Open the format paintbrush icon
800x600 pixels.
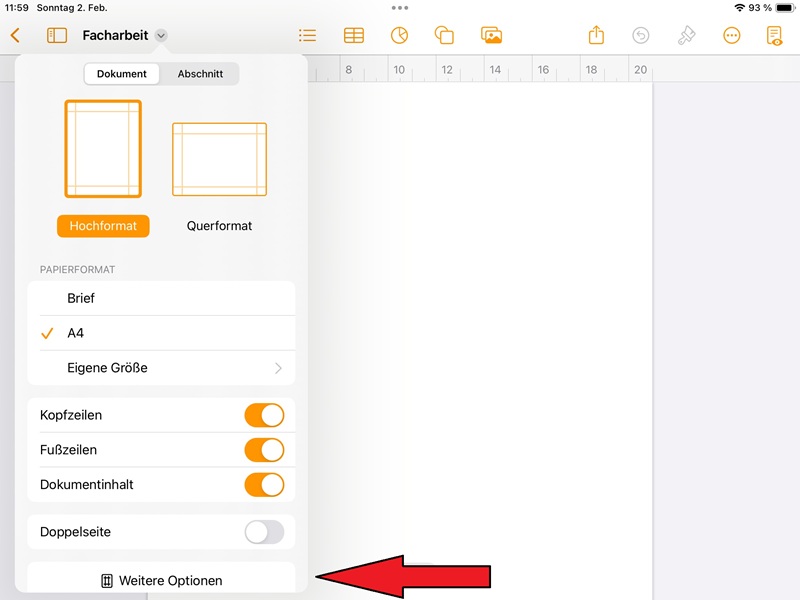point(686,35)
